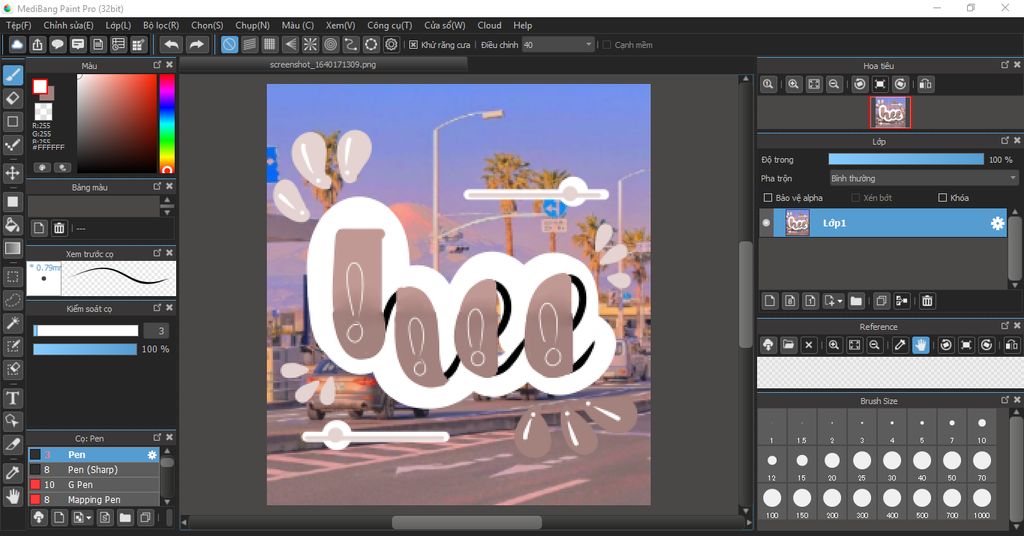
Task: Expand add-layer dropdown arrow in Lớp panel
Action: [x=840, y=301]
